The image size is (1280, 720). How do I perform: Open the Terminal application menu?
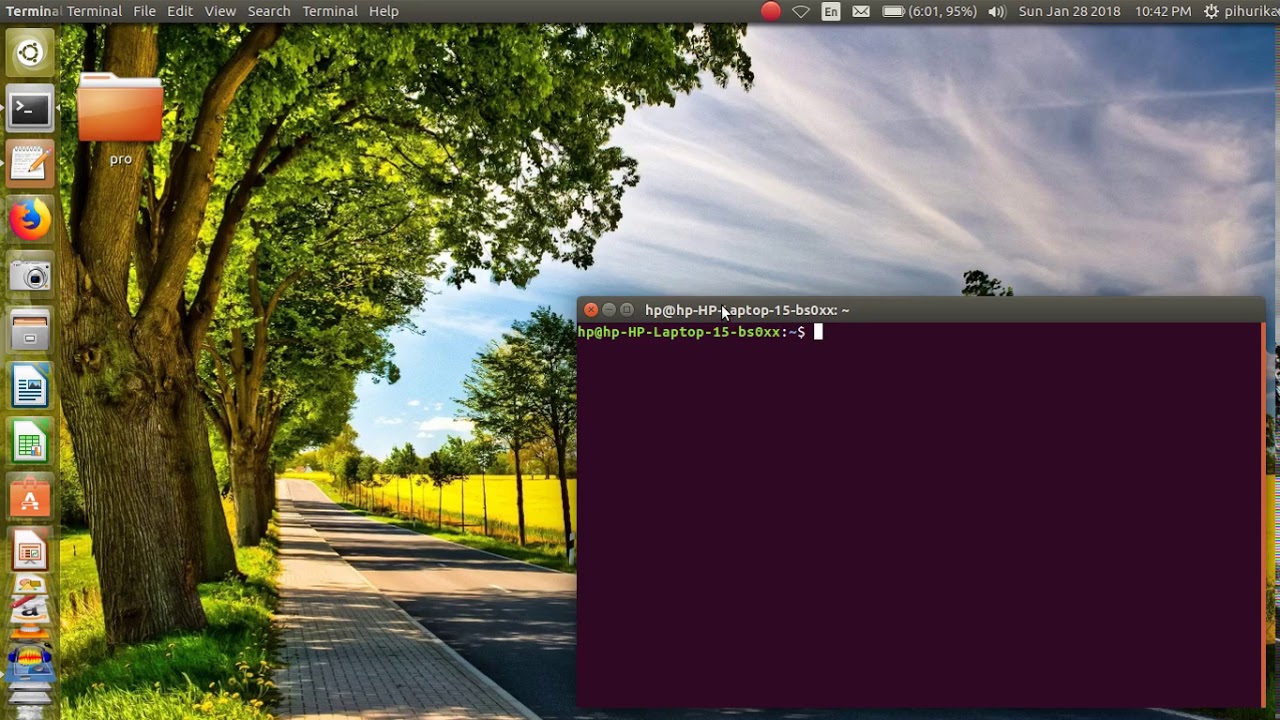[330, 11]
